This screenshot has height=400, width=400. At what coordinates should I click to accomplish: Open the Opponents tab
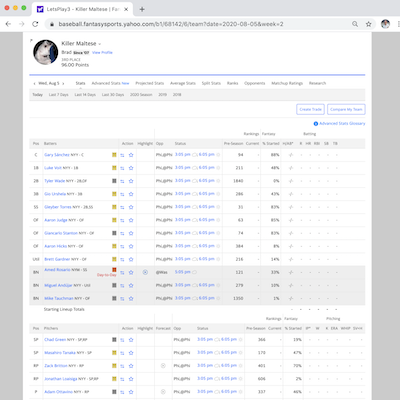point(255,83)
